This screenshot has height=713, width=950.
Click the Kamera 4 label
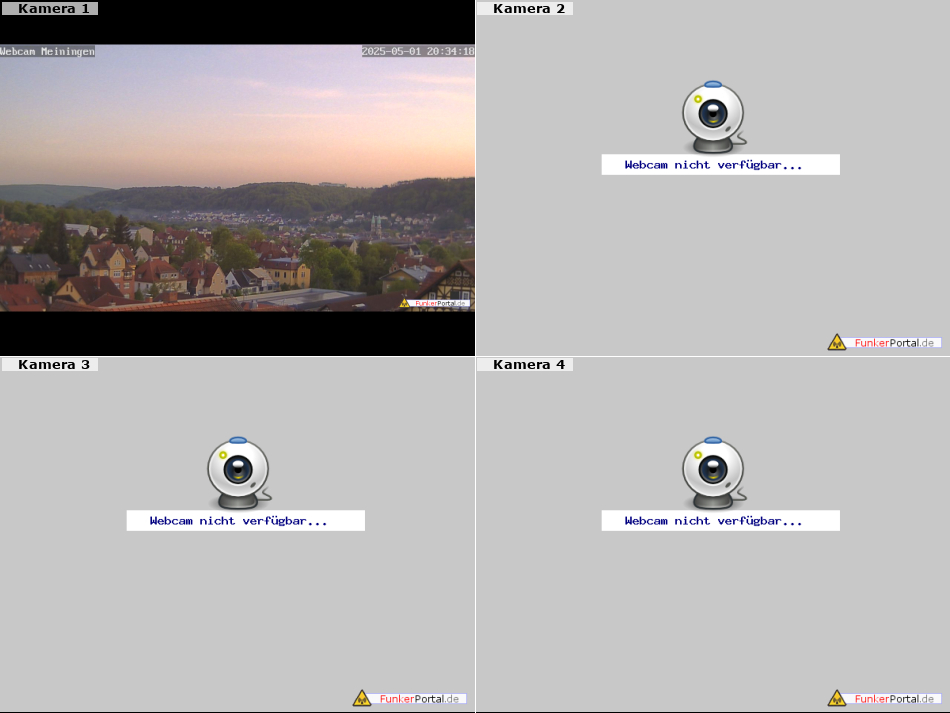[525, 364]
